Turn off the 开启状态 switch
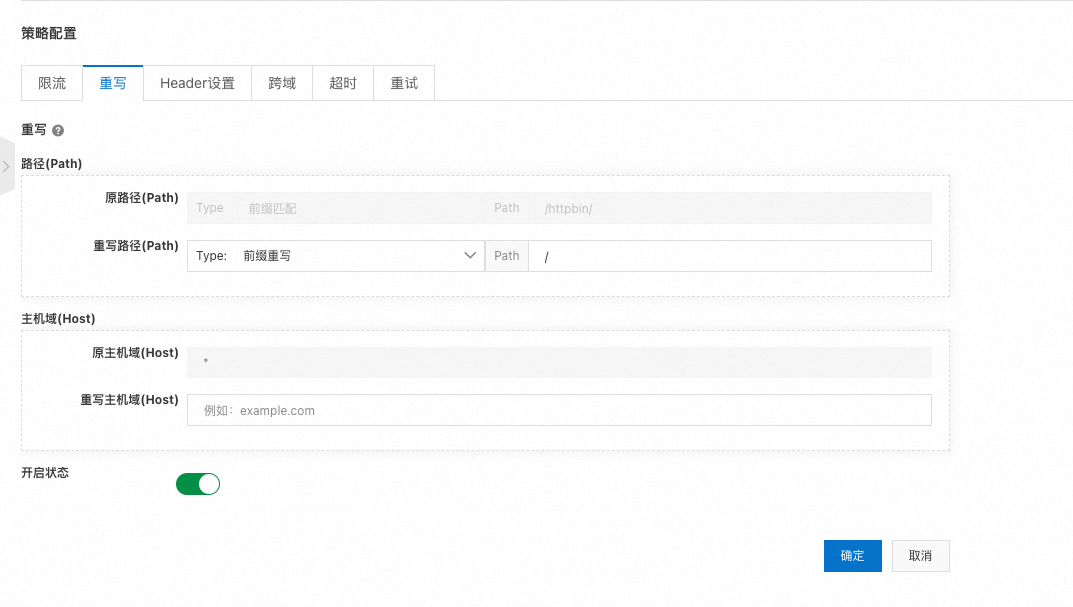The height and width of the screenshot is (607, 1073). pyautogui.click(x=198, y=484)
